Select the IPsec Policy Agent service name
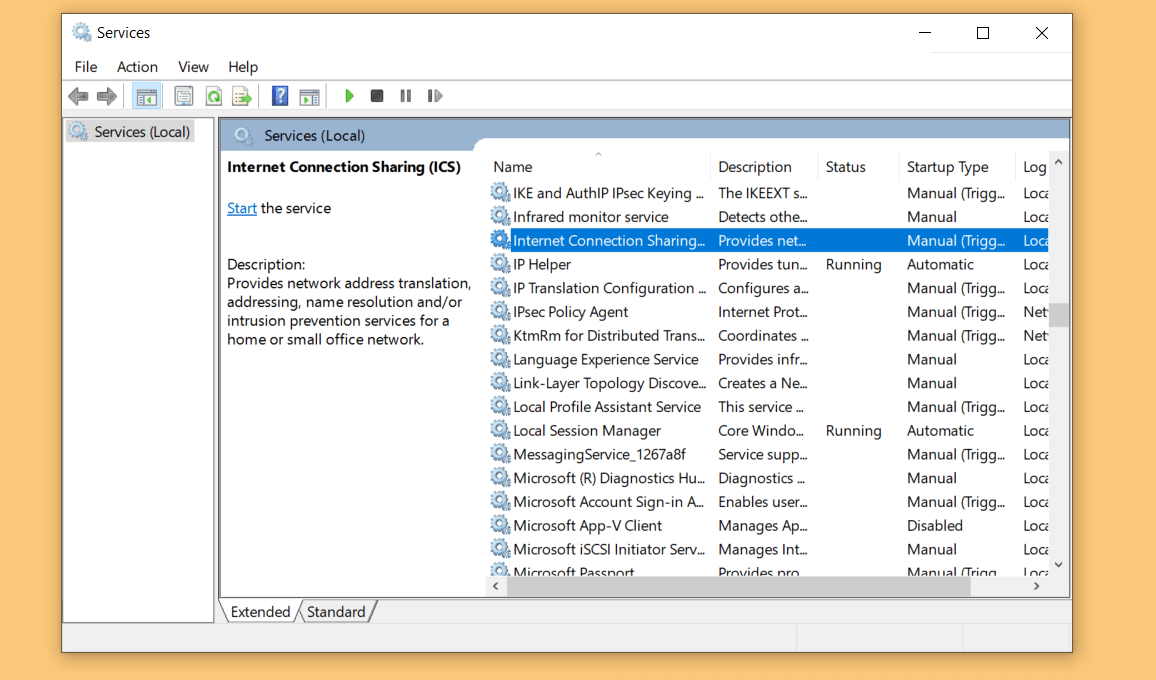The height and width of the screenshot is (680, 1156). click(571, 312)
